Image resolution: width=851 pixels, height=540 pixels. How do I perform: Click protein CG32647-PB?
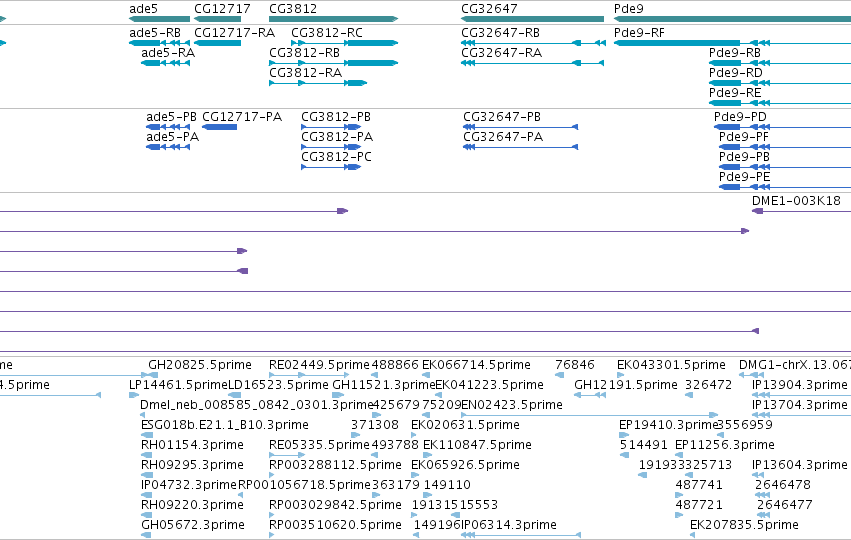coord(502,117)
